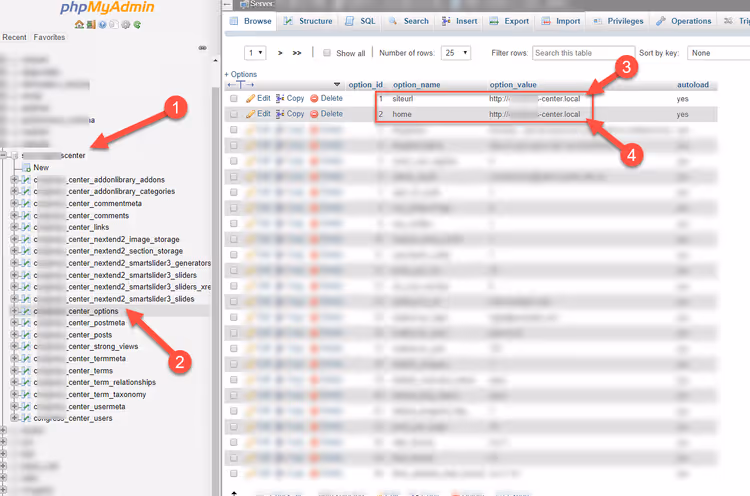Click table icon beside _center_comments
This screenshot has height=496, width=750.
pos(26,216)
